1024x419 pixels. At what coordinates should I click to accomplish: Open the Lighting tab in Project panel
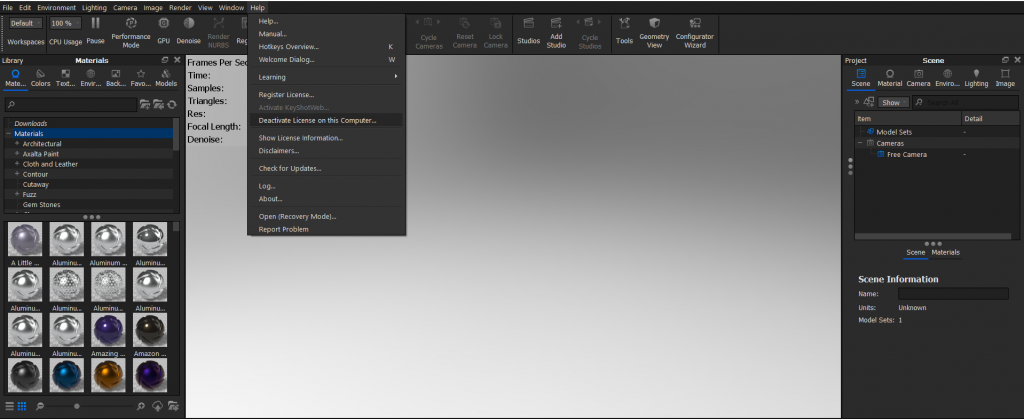click(x=976, y=78)
